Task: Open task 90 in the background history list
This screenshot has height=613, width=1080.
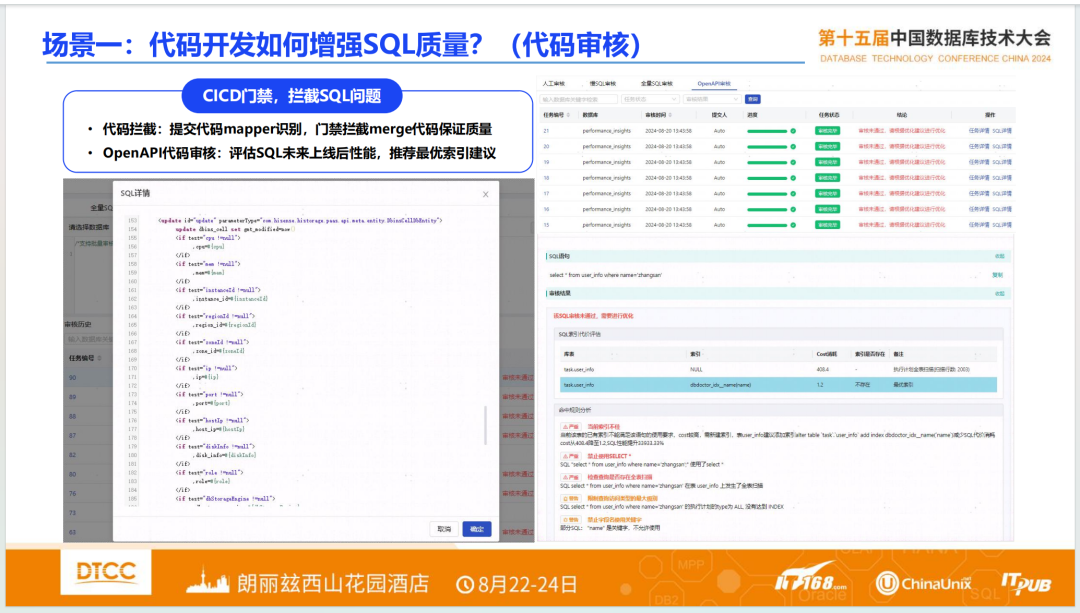Action: click(72, 378)
